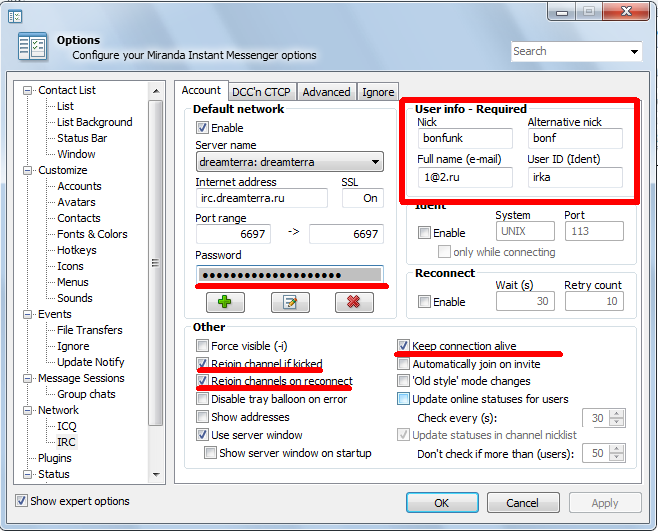Open the Ignore tab
Viewport: 658px width, 531px height.
[x=378, y=92]
